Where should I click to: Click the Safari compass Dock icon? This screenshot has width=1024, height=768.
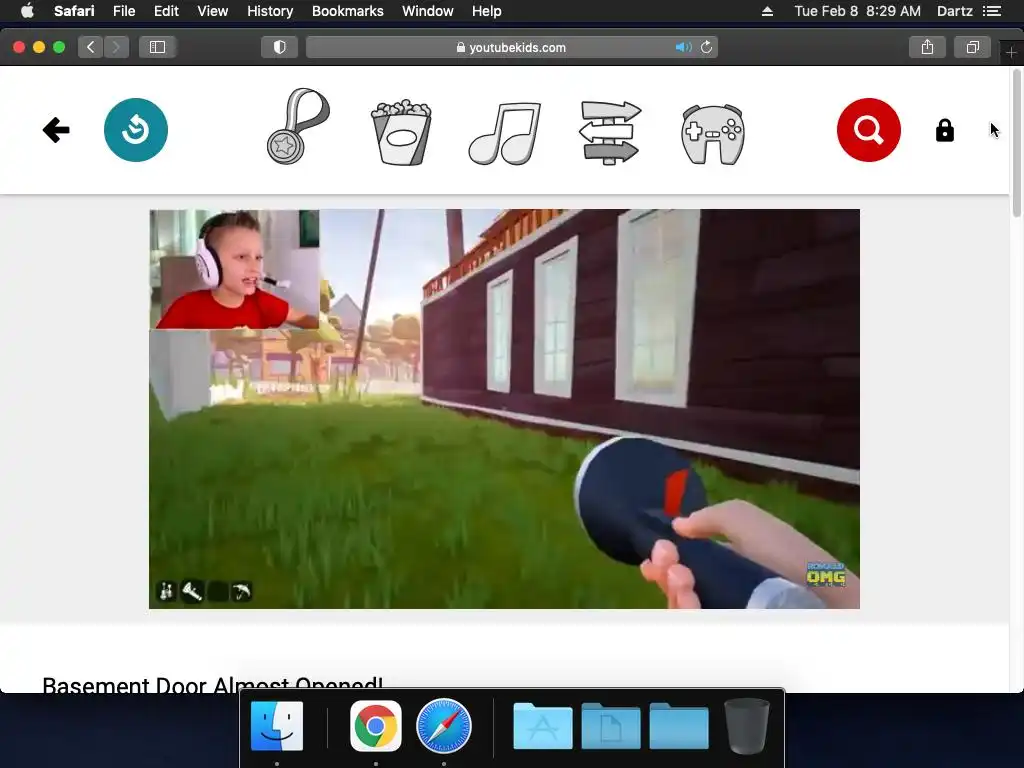point(443,726)
